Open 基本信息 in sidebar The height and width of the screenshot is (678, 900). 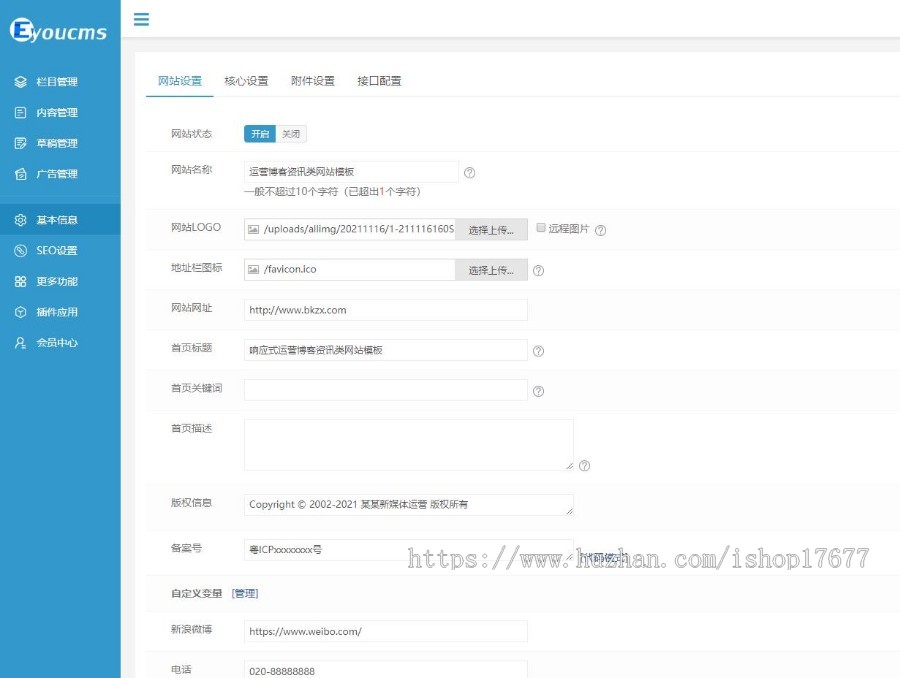60,220
